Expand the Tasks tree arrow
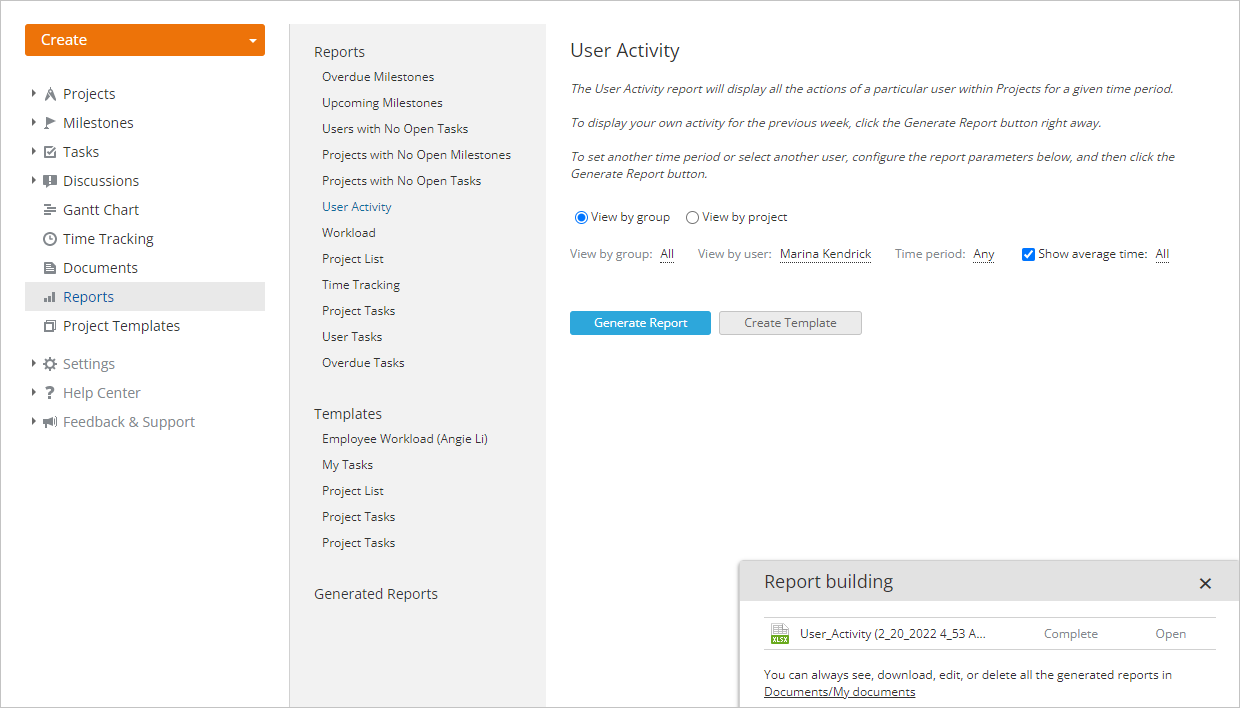Image resolution: width=1240 pixels, height=708 pixels. pyautogui.click(x=34, y=151)
